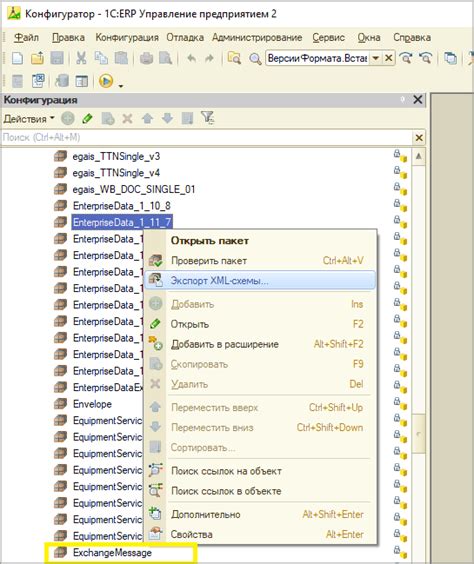
Task: Click the New document toolbar icon
Action: coord(17,58)
